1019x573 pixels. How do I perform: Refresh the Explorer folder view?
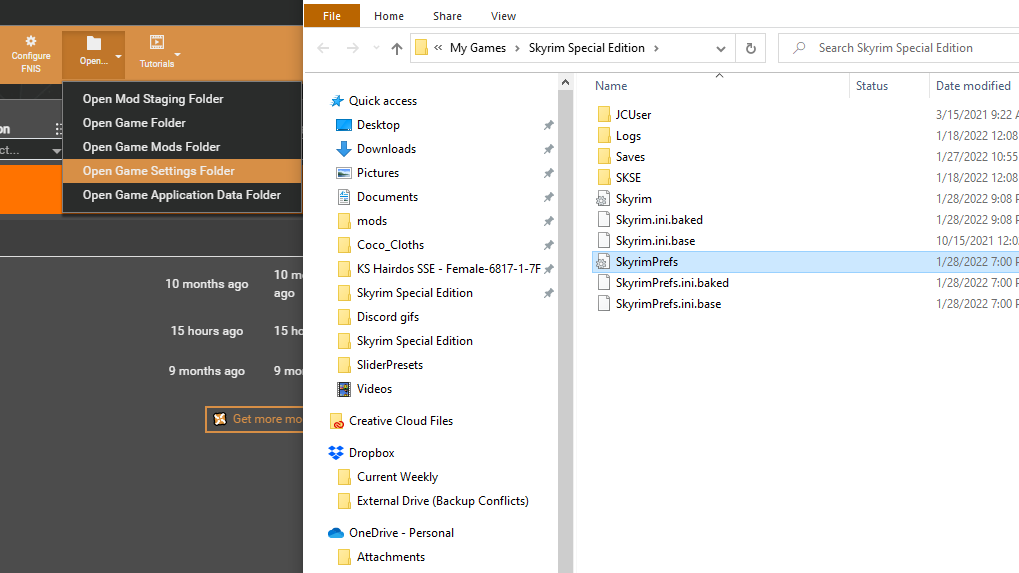(751, 48)
